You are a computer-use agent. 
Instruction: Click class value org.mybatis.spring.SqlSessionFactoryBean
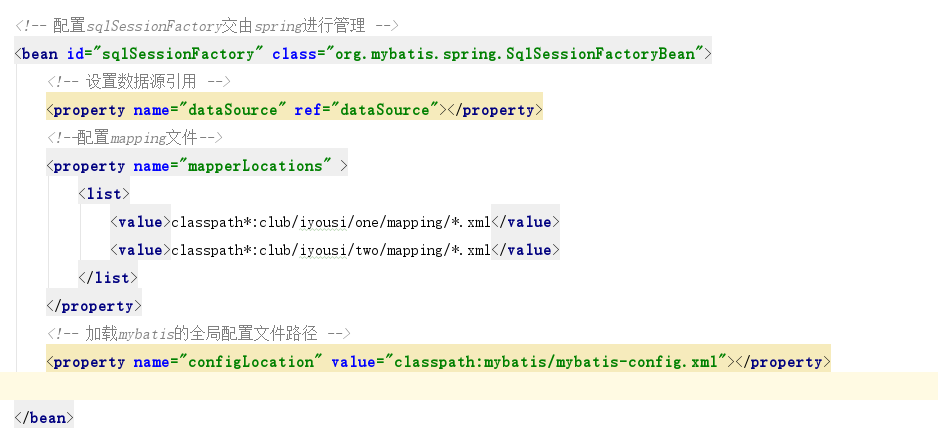click(x=514, y=54)
